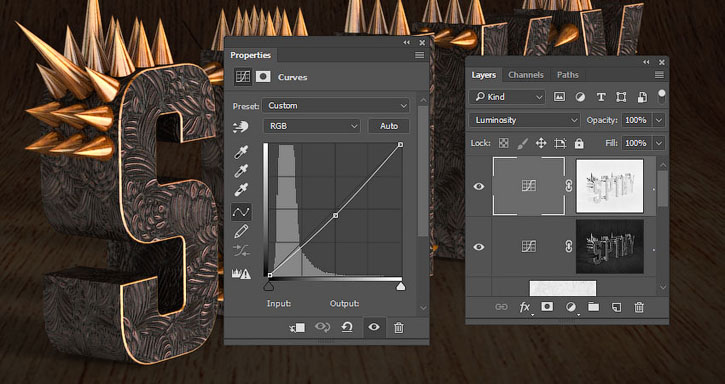Click the white point slider under histogram

click(401, 287)
